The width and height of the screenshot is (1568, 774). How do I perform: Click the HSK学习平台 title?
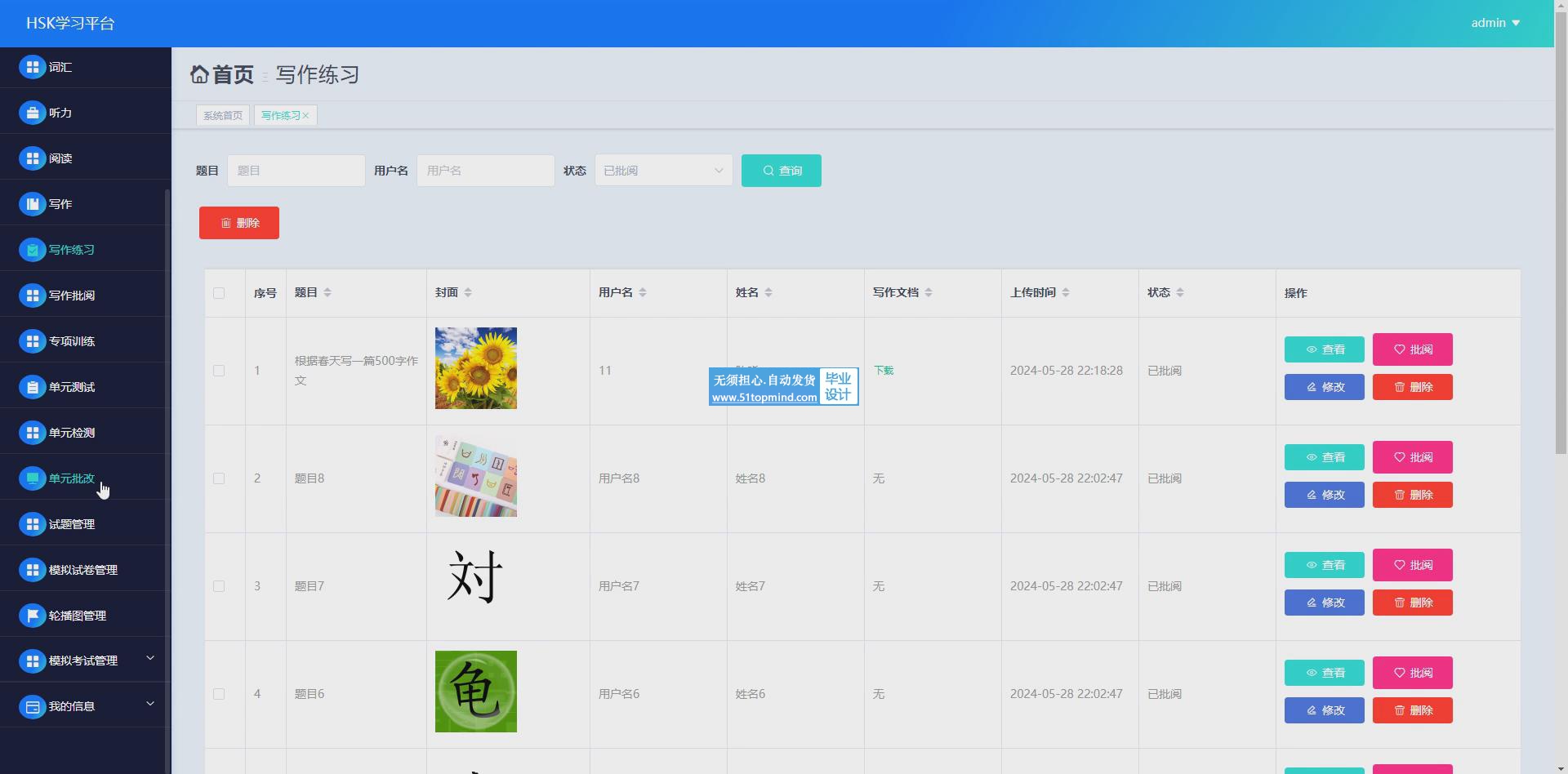(70, 24)
